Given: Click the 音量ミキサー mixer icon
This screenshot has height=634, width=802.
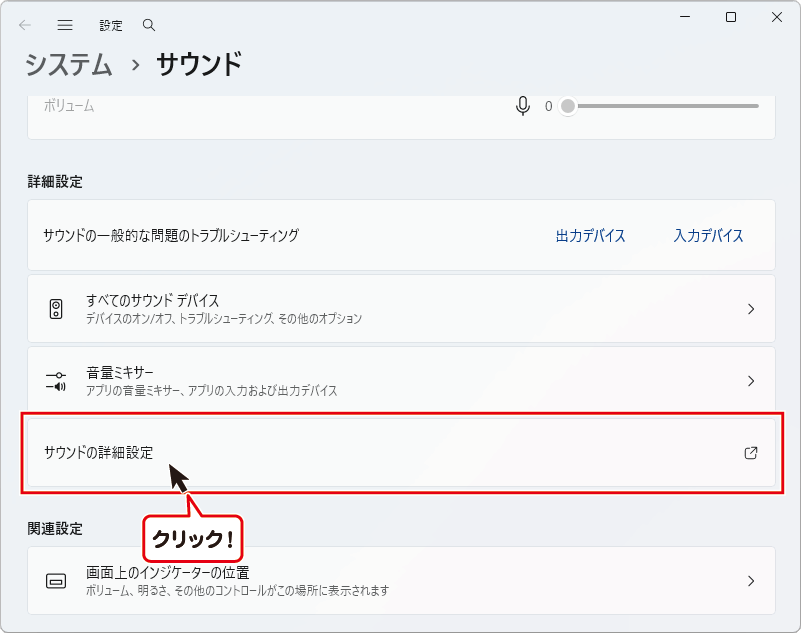Looking at the screenshot, I should point(56,381).
